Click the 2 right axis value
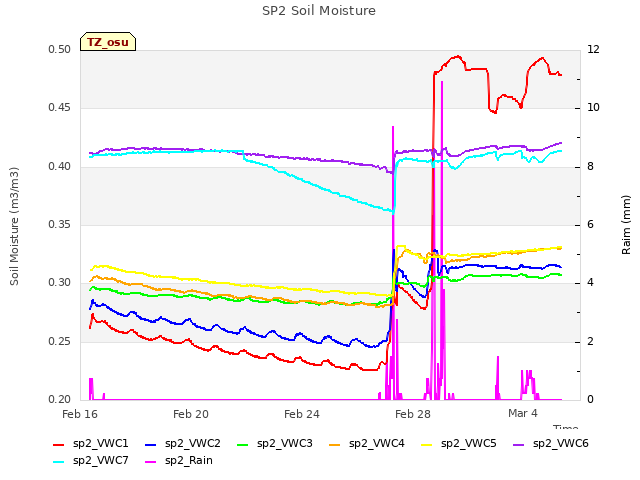Viewport: 640px width, 480px height. tap(591, 342)
